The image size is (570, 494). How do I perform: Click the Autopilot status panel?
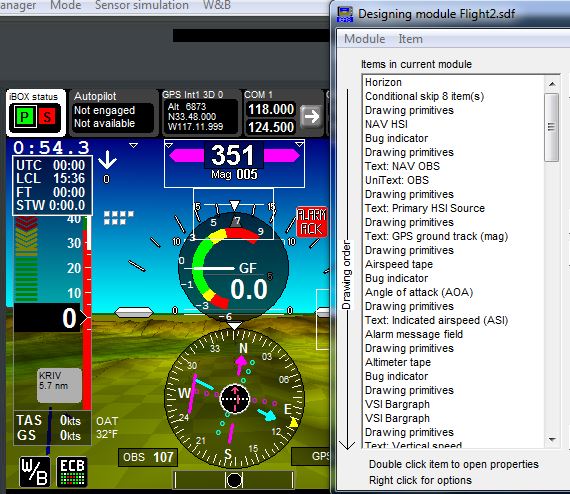pos(113,112)
